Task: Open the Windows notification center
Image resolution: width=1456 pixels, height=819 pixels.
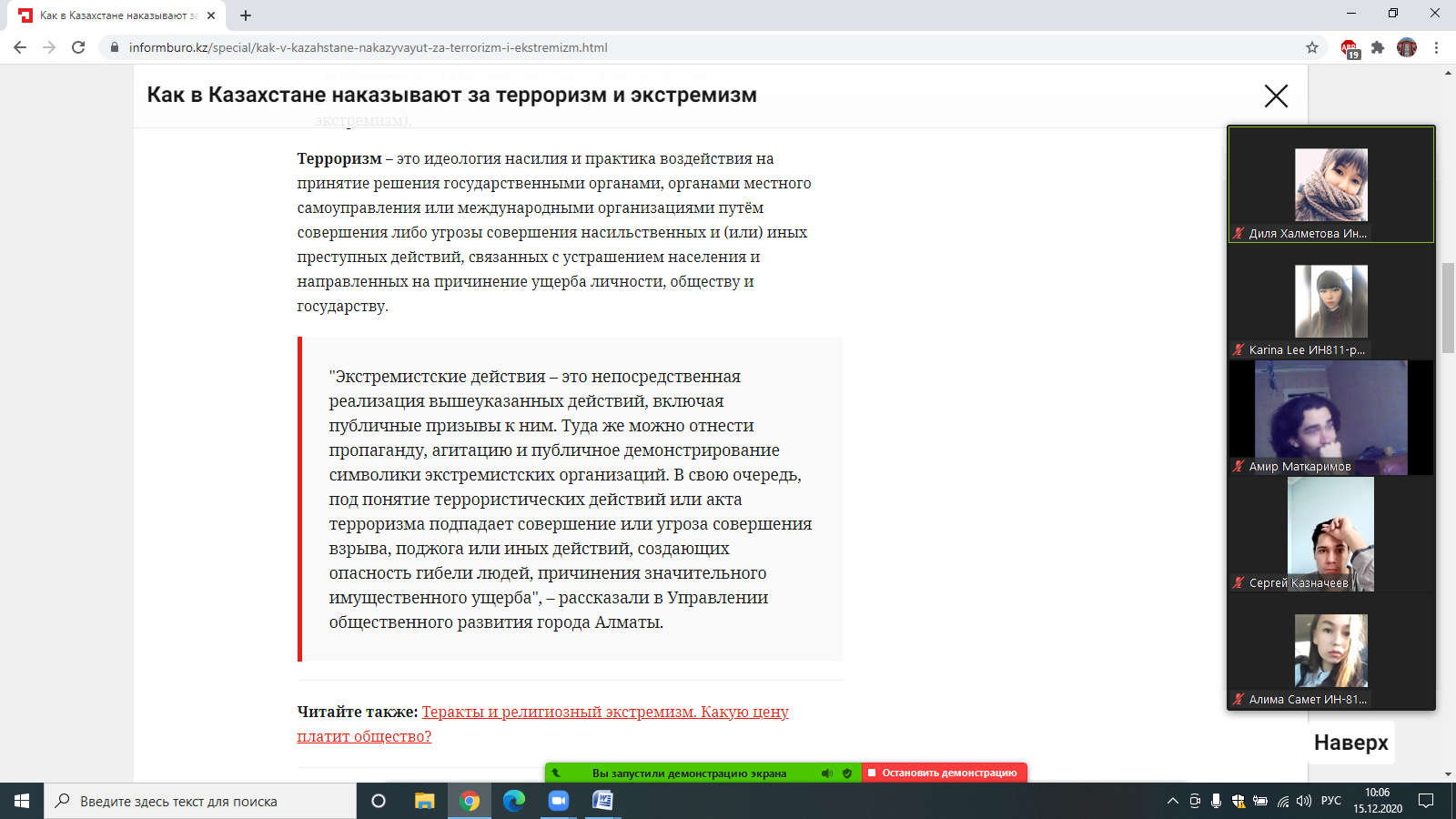Action: coord(1426,801)
